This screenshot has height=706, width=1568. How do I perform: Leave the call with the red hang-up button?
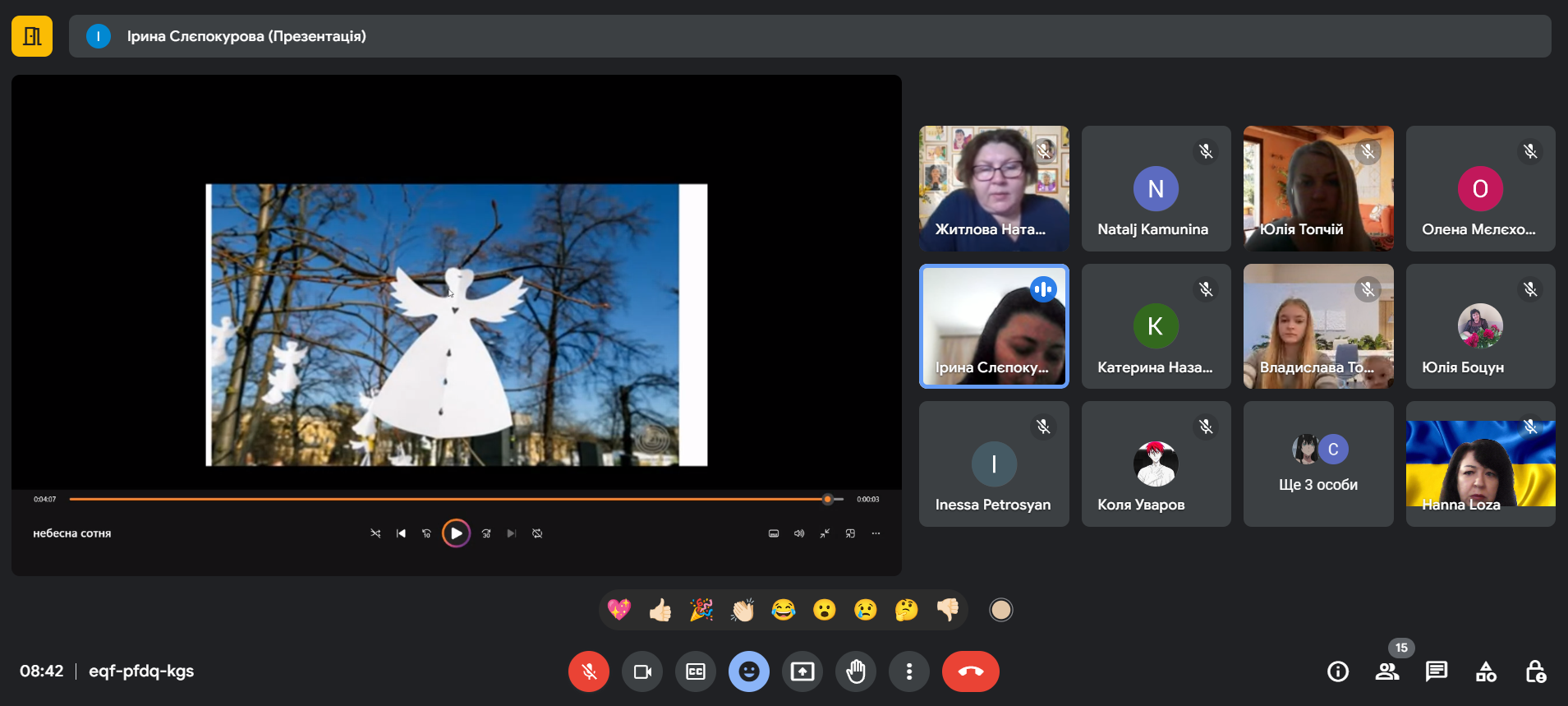pos(970,671)
